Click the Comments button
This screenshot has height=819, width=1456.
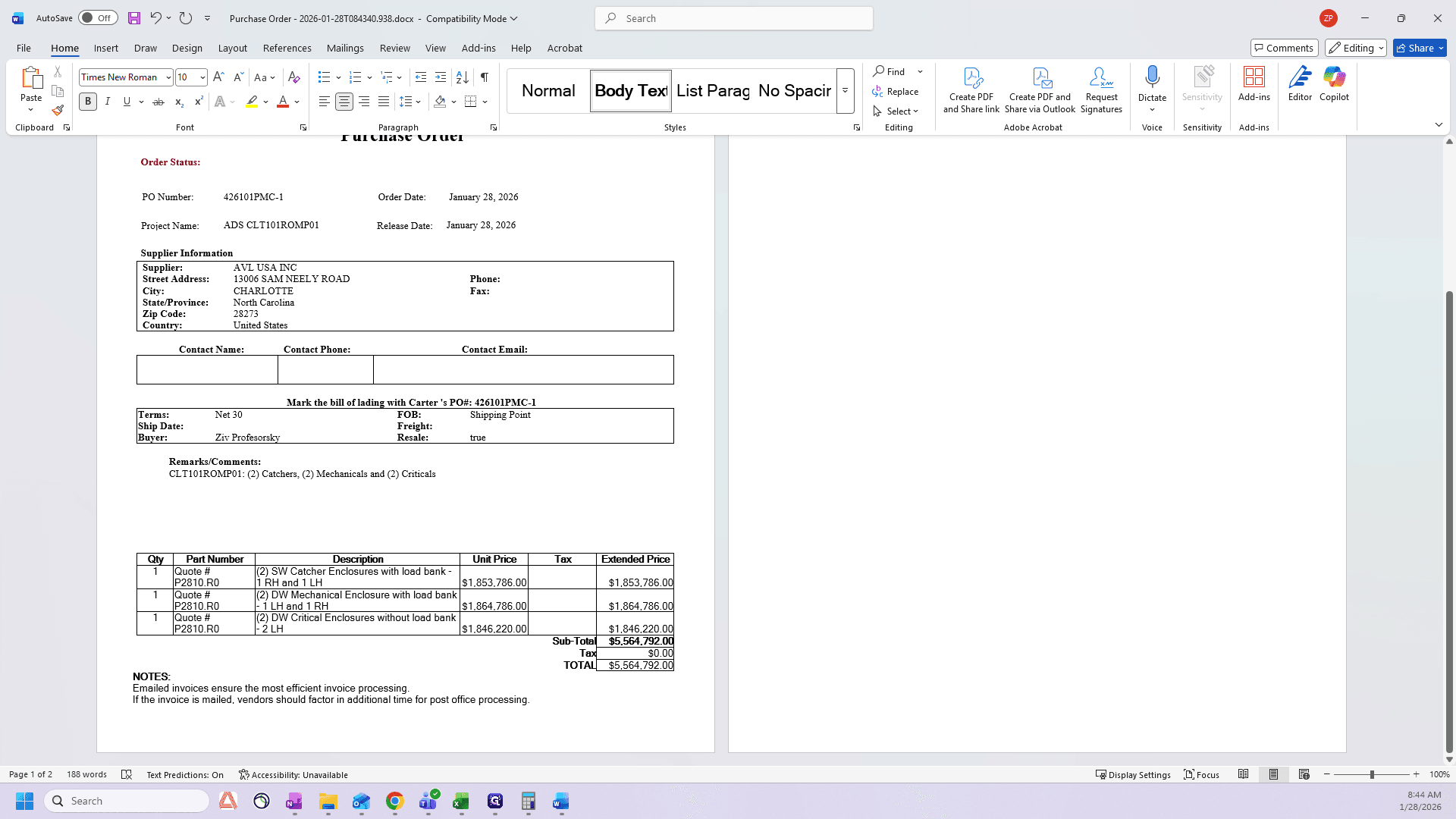pos(1284,48)
